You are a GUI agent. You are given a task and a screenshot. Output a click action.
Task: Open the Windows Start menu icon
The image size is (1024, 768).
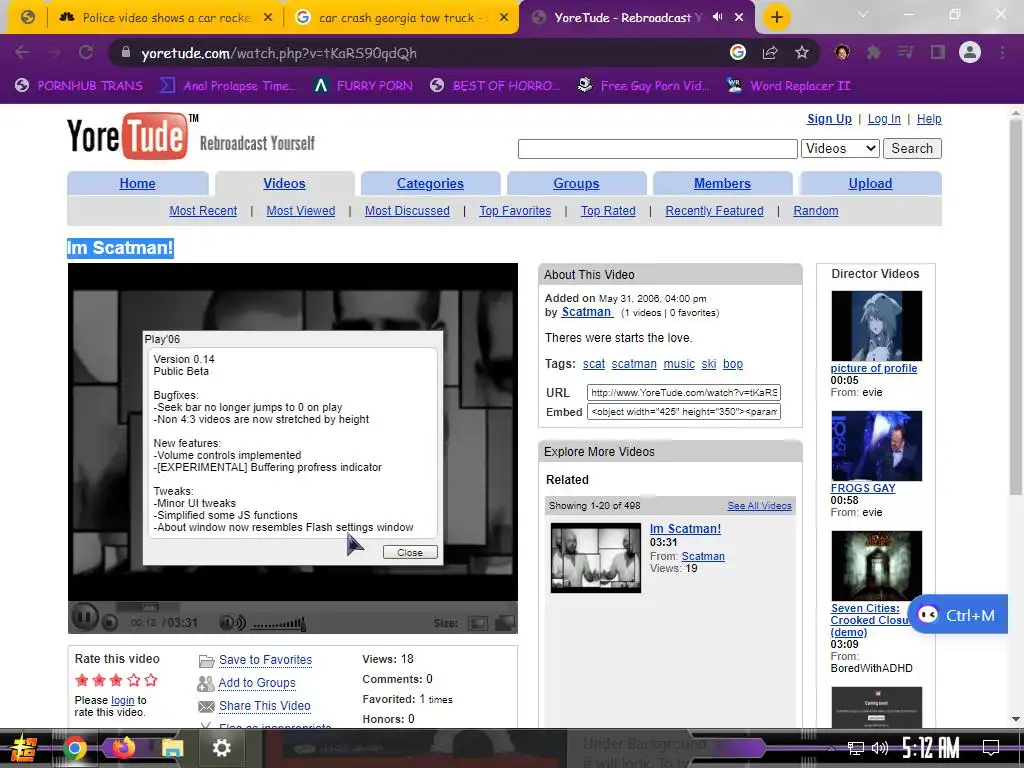click(x=23, y=748)
